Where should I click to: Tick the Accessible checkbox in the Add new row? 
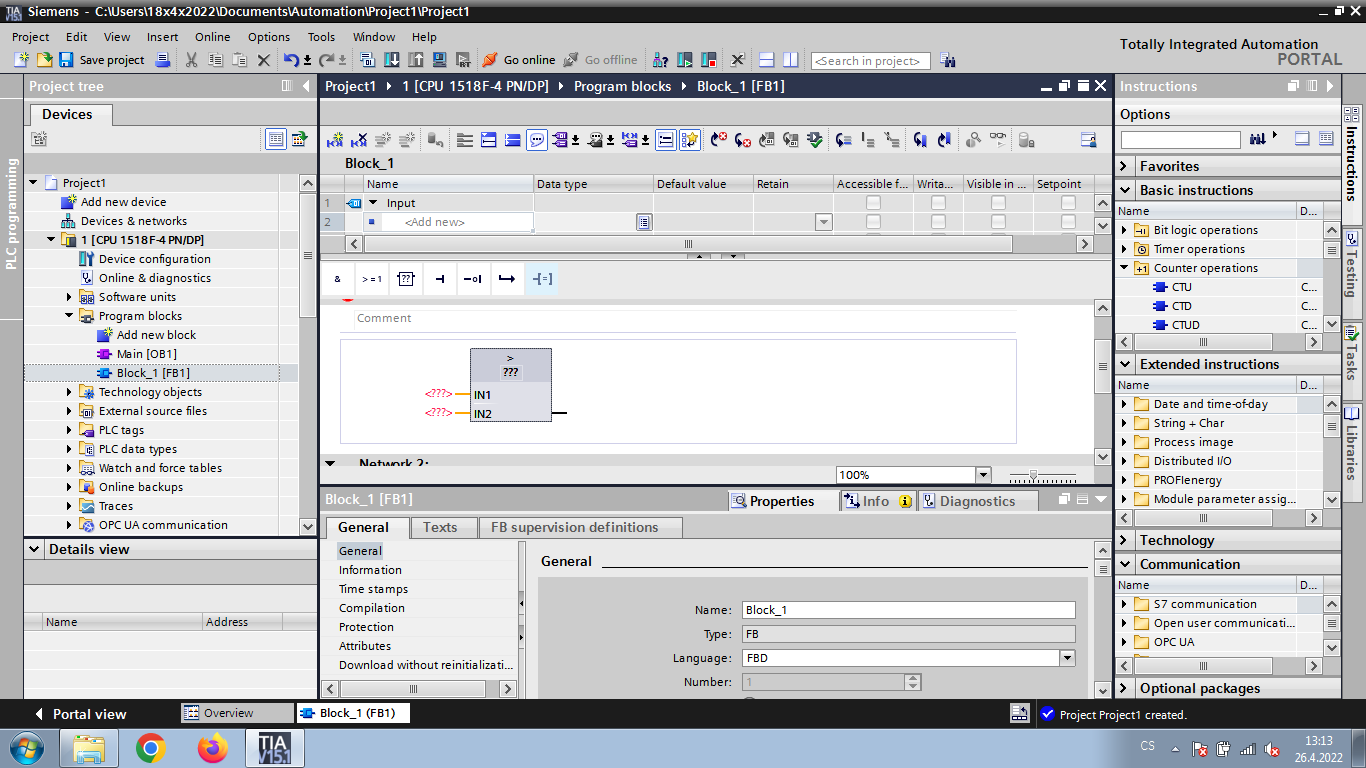click(x=873, y=222)
